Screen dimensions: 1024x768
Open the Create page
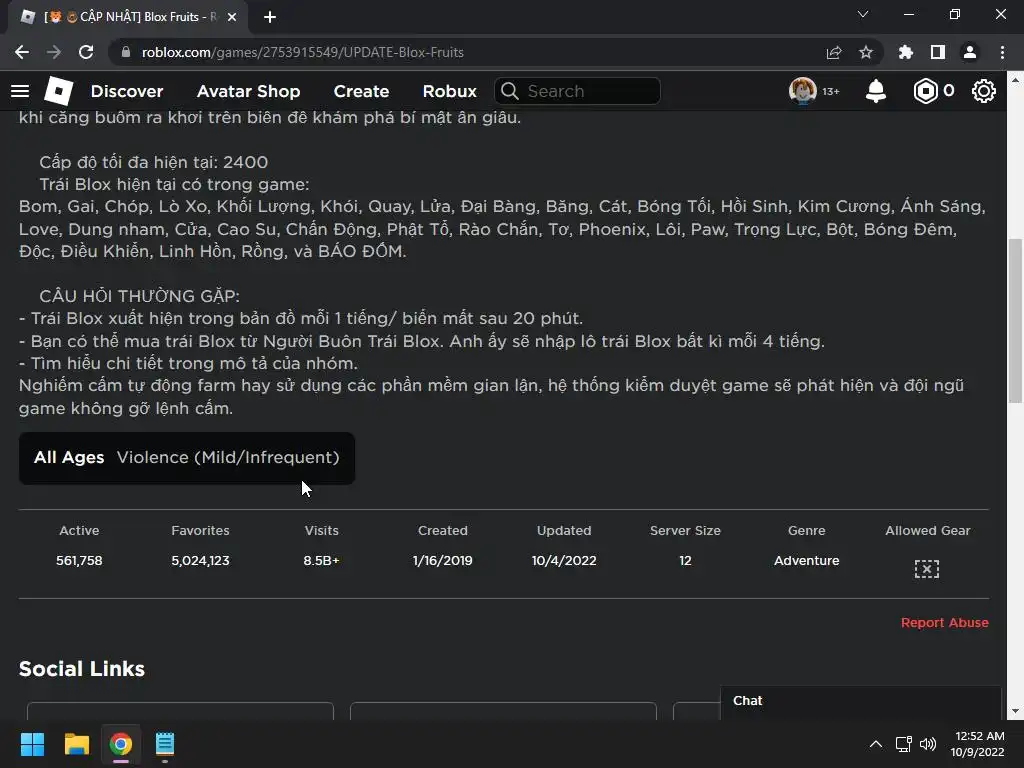(x=361, y=91)
